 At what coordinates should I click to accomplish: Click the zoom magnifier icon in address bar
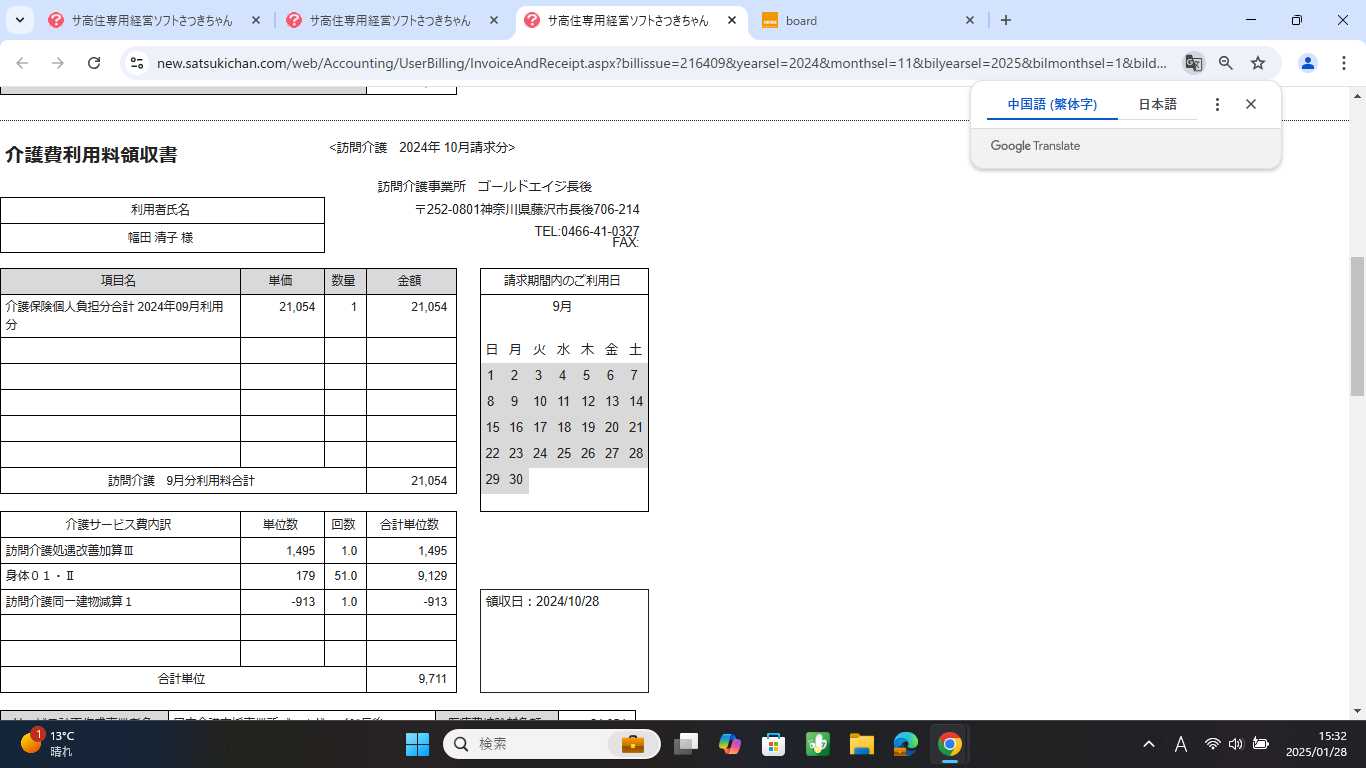(1226, 63)
